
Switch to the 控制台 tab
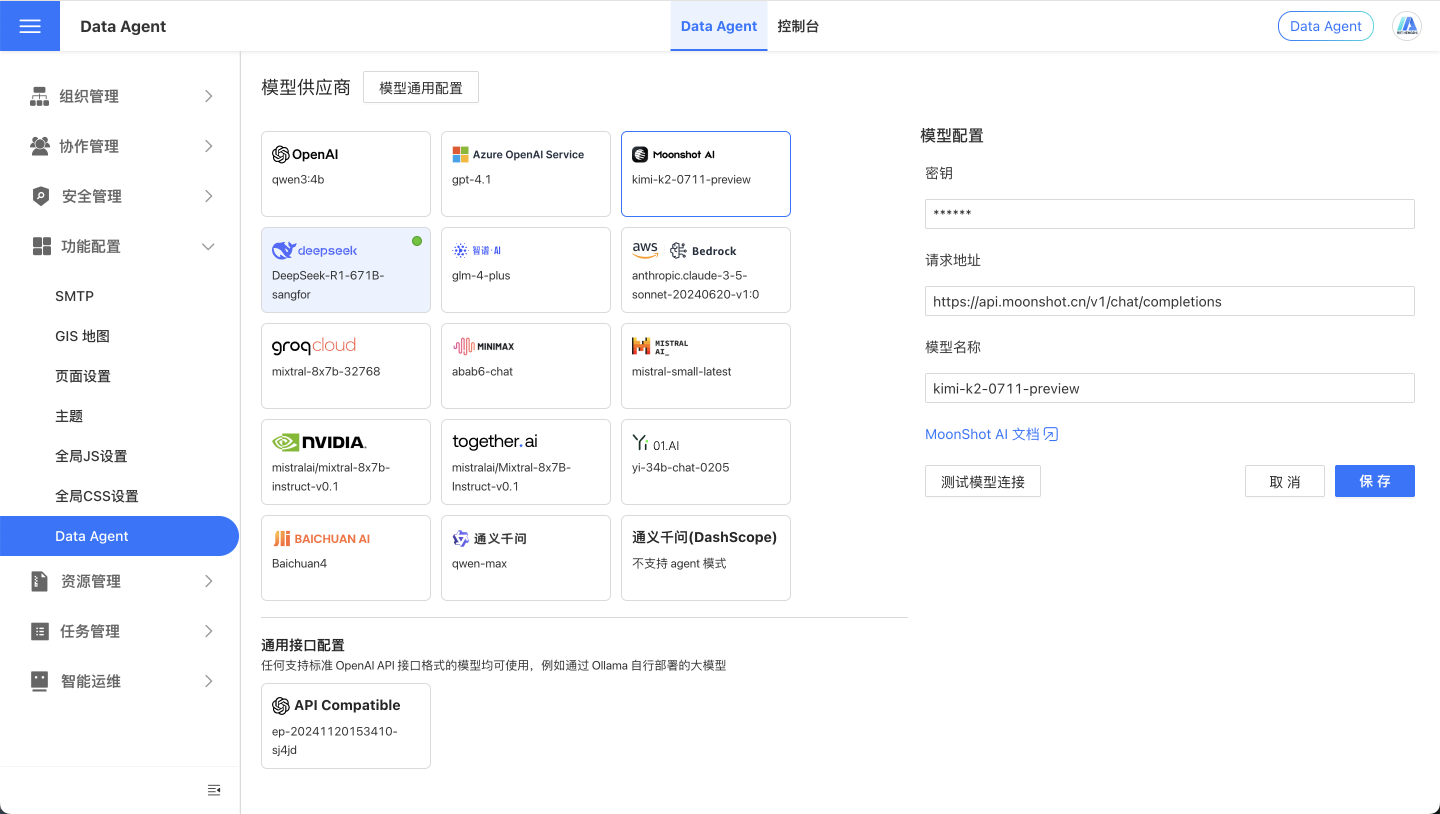tap(800, 26)
